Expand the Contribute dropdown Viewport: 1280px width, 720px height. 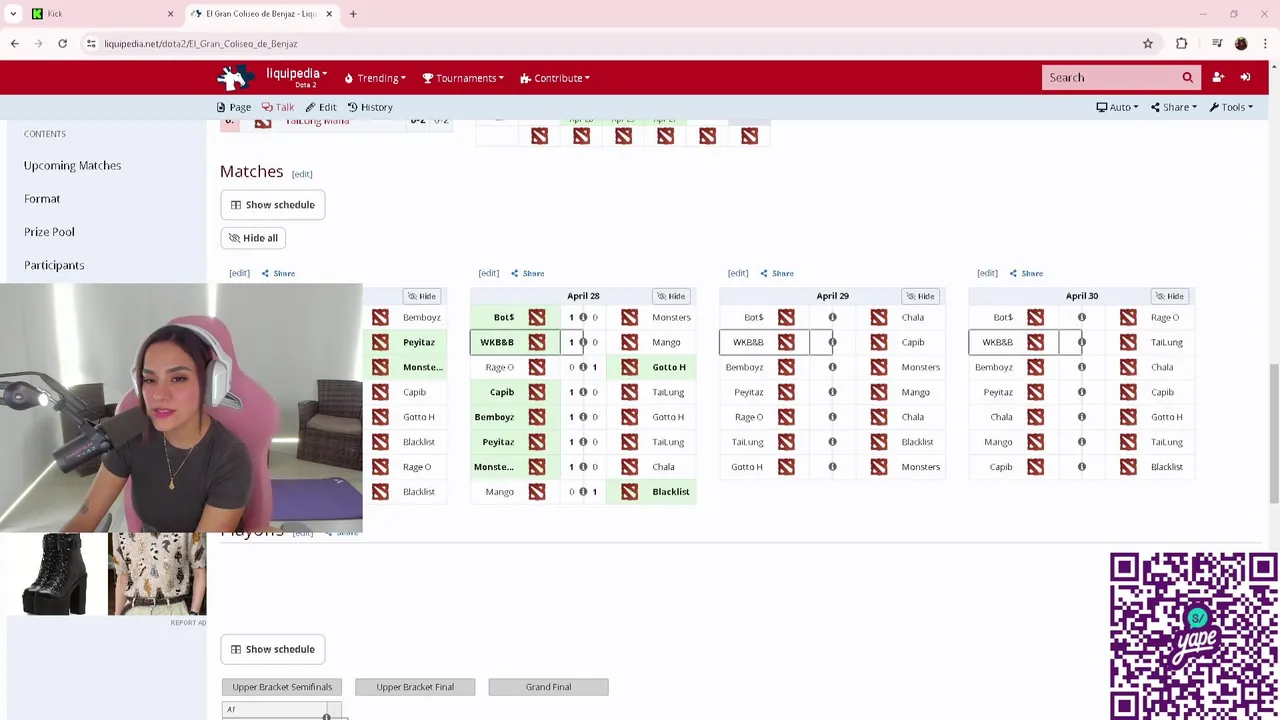pos(554,78)
